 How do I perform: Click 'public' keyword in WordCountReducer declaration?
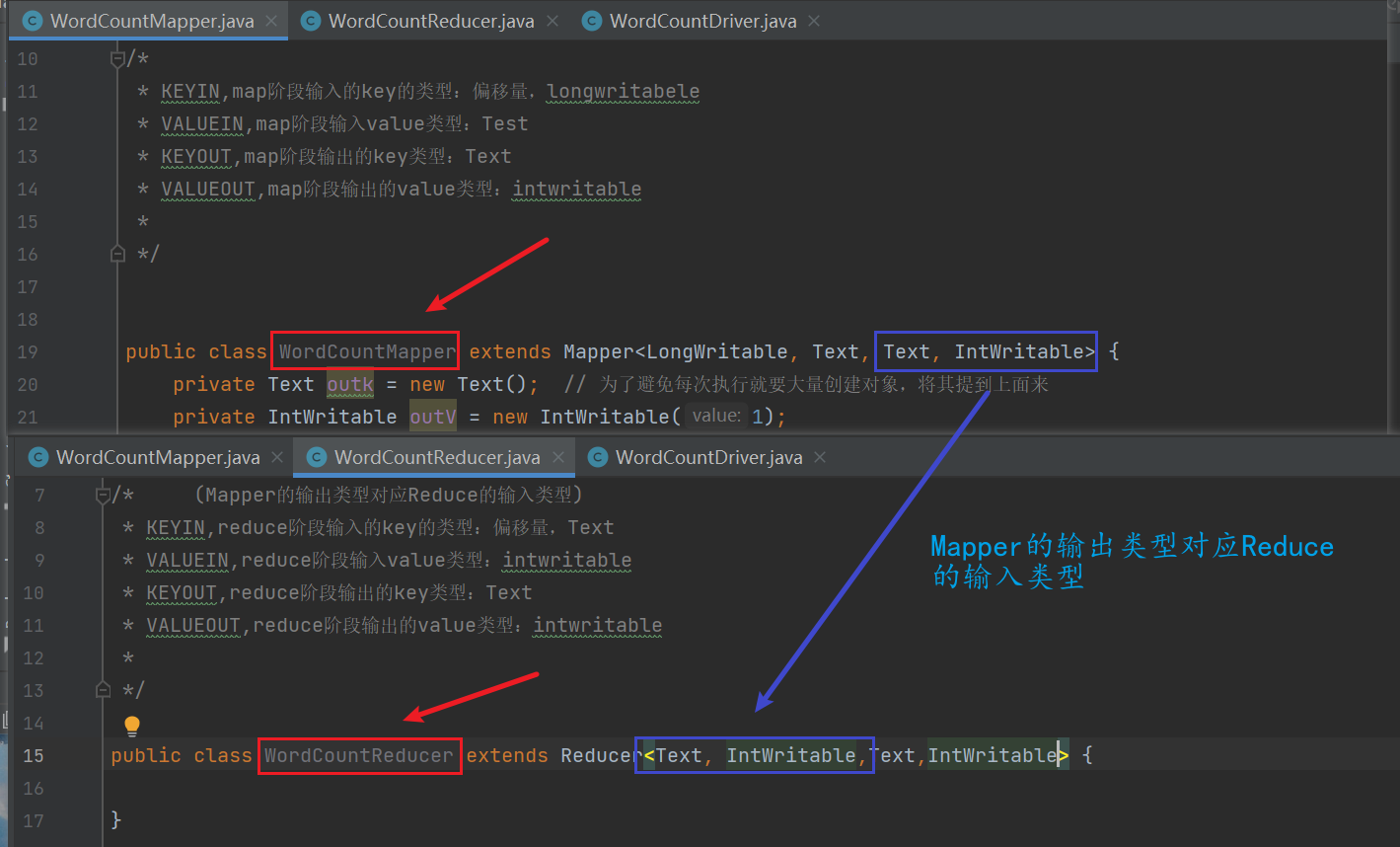click(146, 755)
